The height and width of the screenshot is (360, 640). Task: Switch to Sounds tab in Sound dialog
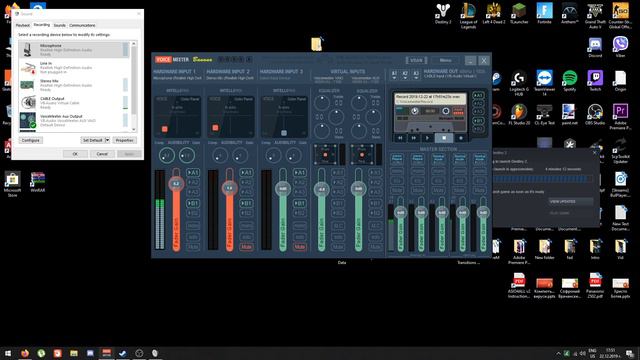[60, 25]
